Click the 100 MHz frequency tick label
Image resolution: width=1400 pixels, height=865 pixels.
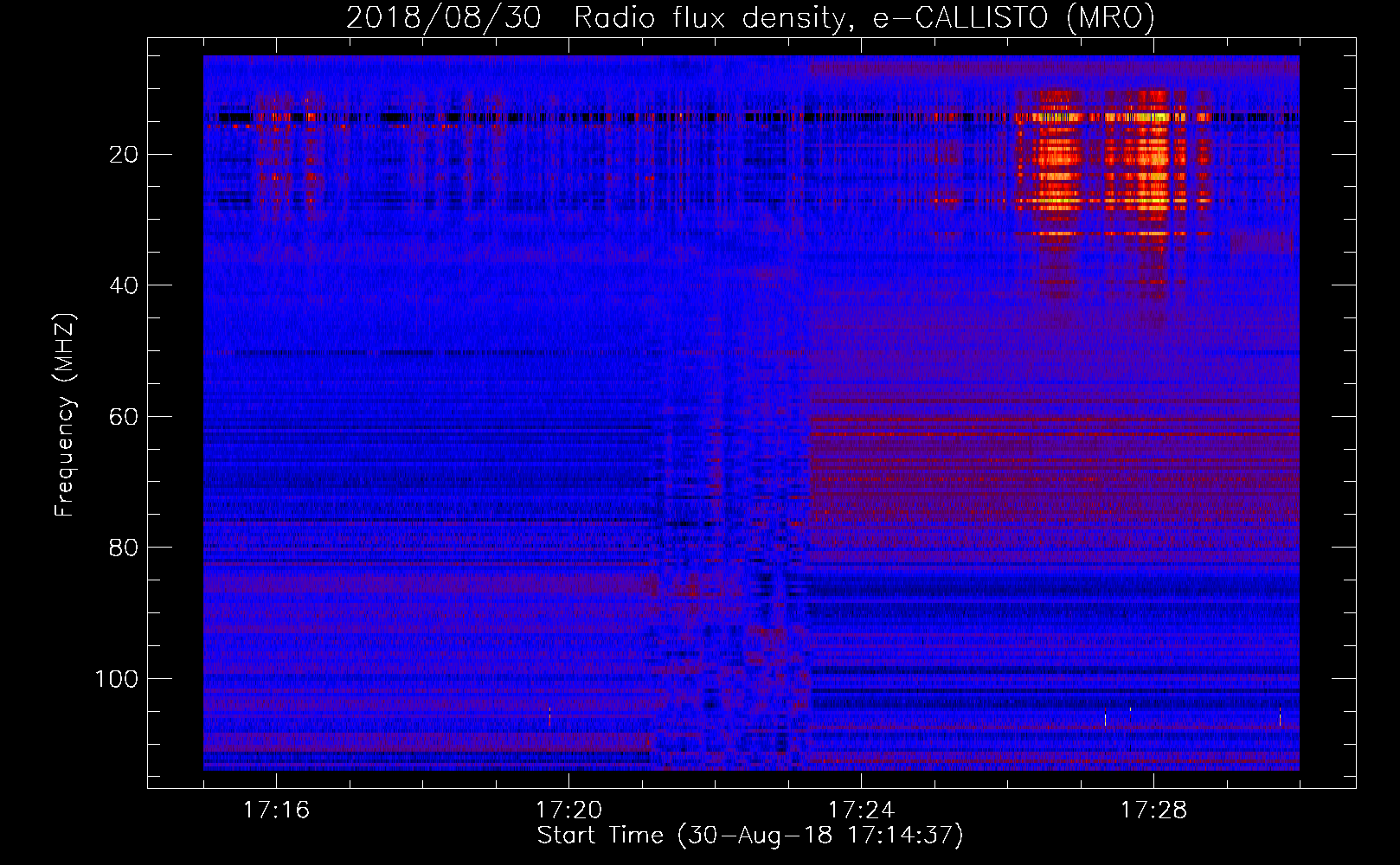pyautogui.click(x=117, y=679)
